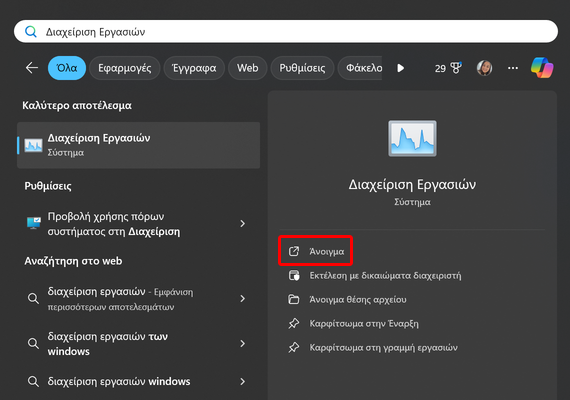Switch to the Ρυθμίσεις filter tab
Image resolution: width=570 pixels, height=400 pixels.
coord(302,68)
